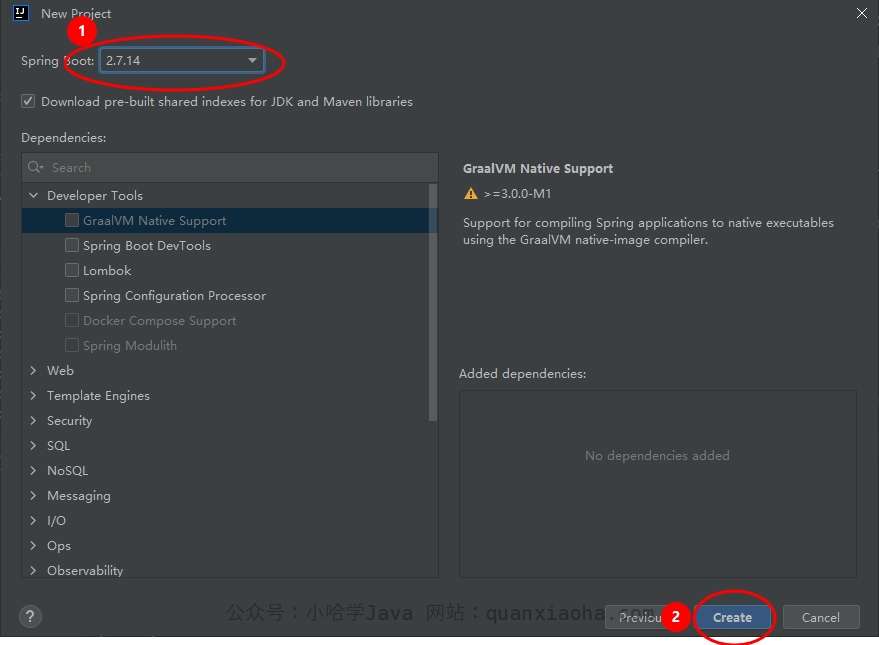
Task: Collapse the Developer Tools group
Action: coord(34,196)
